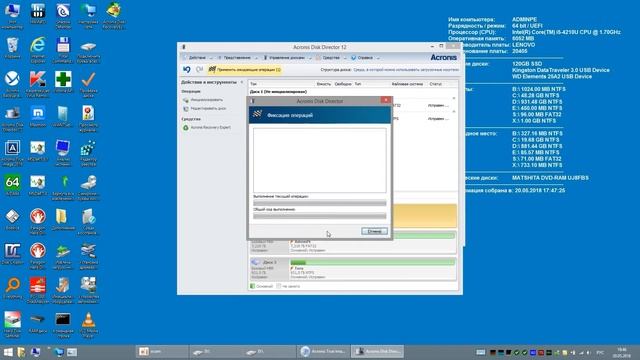This screenshot has height=360, width=640.
Task: Open the Everything search desktop icon
Action: (x=12, y=288)
